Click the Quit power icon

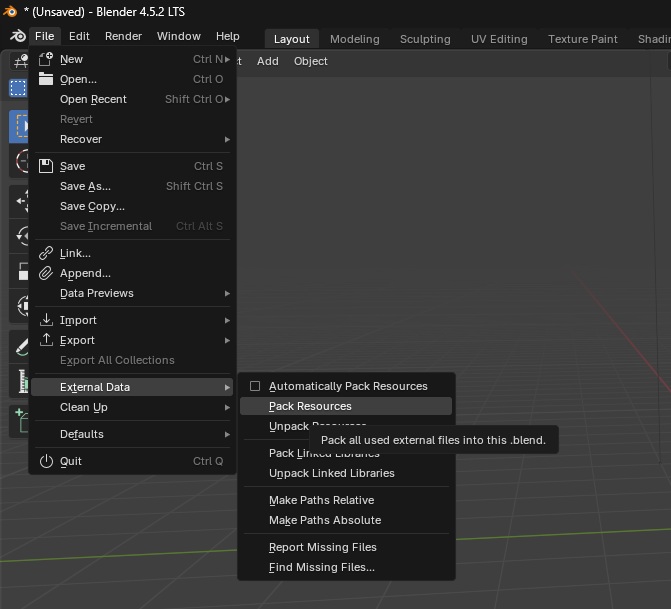click(45, 461)
